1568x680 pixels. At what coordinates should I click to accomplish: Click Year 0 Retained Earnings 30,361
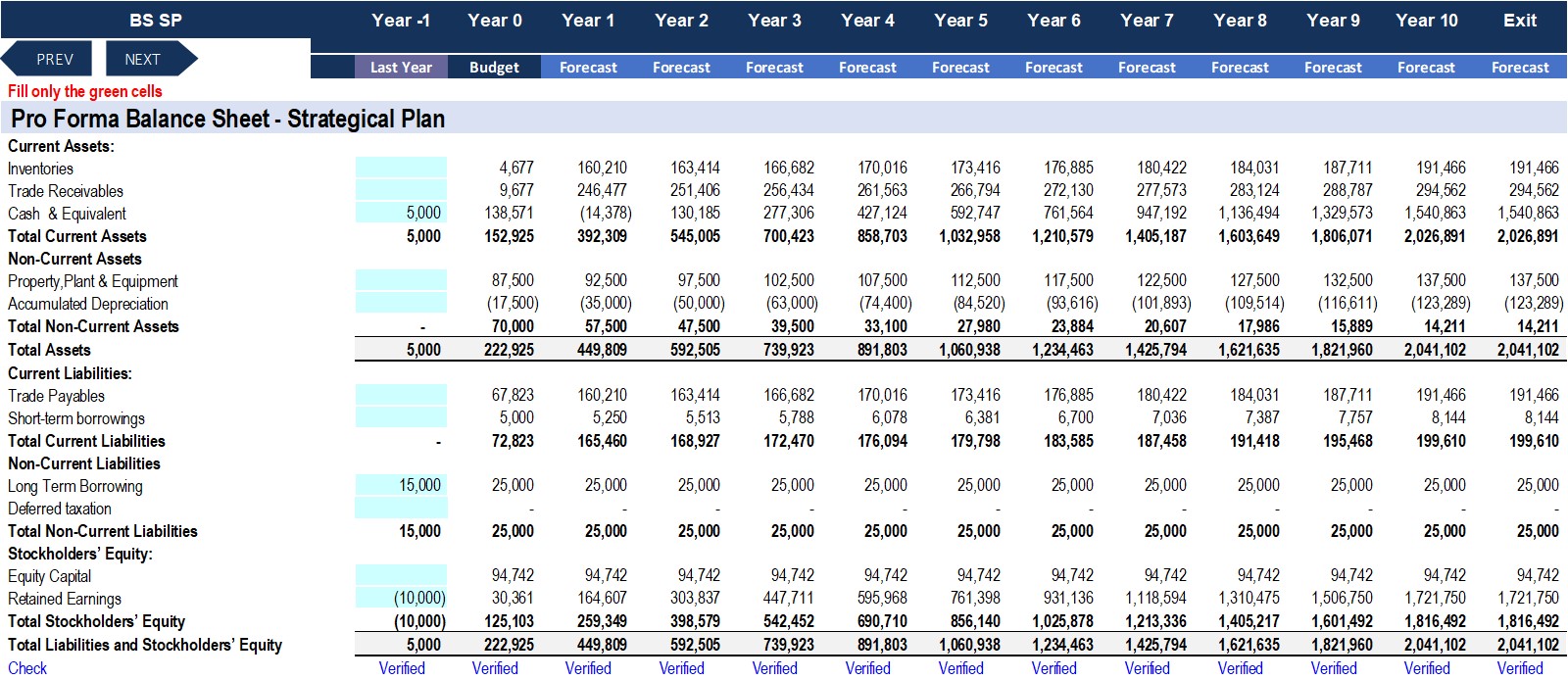(513, 598)
